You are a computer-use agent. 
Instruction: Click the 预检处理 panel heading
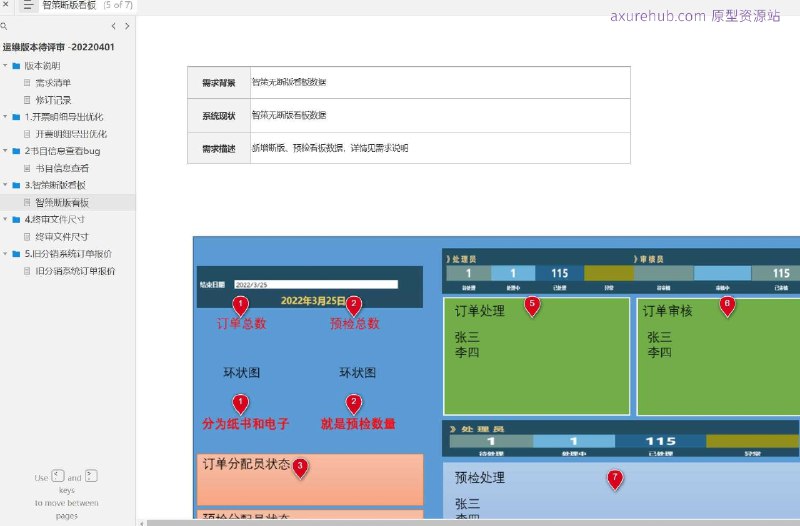pyautogui.click(x=480, y=478)
